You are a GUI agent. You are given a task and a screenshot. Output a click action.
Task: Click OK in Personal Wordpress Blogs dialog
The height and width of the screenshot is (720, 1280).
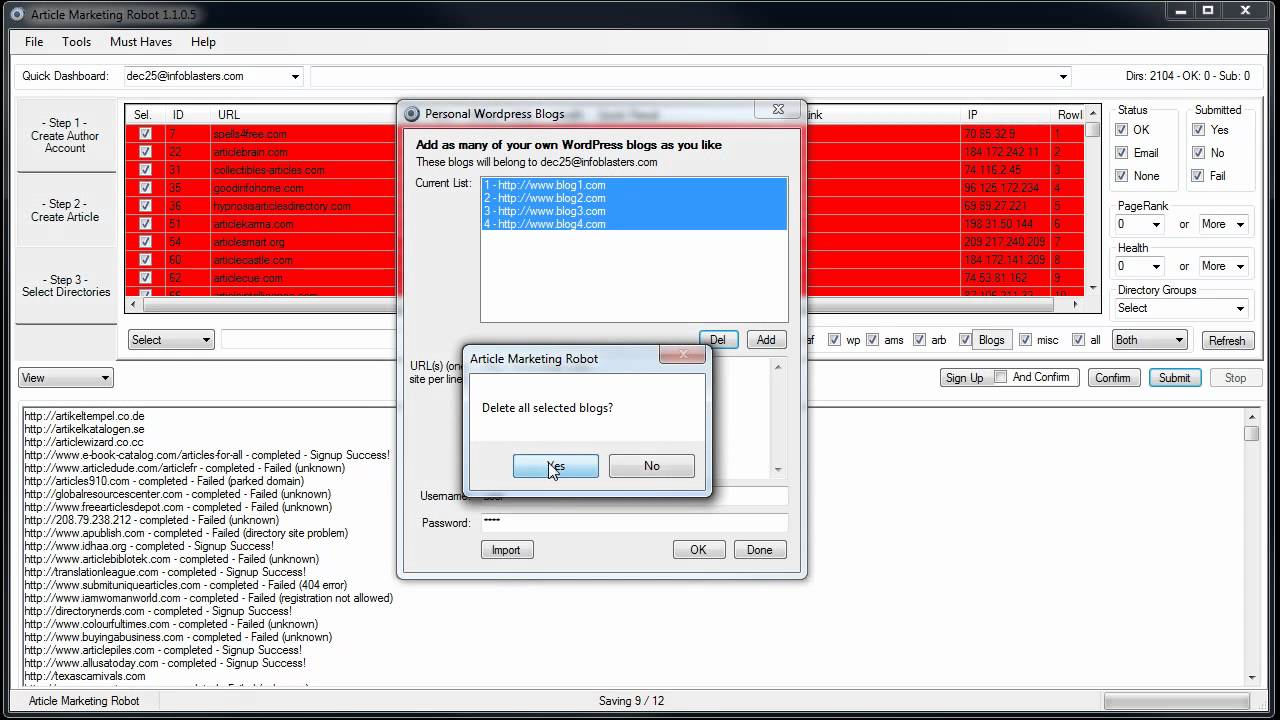pos(698,550)
